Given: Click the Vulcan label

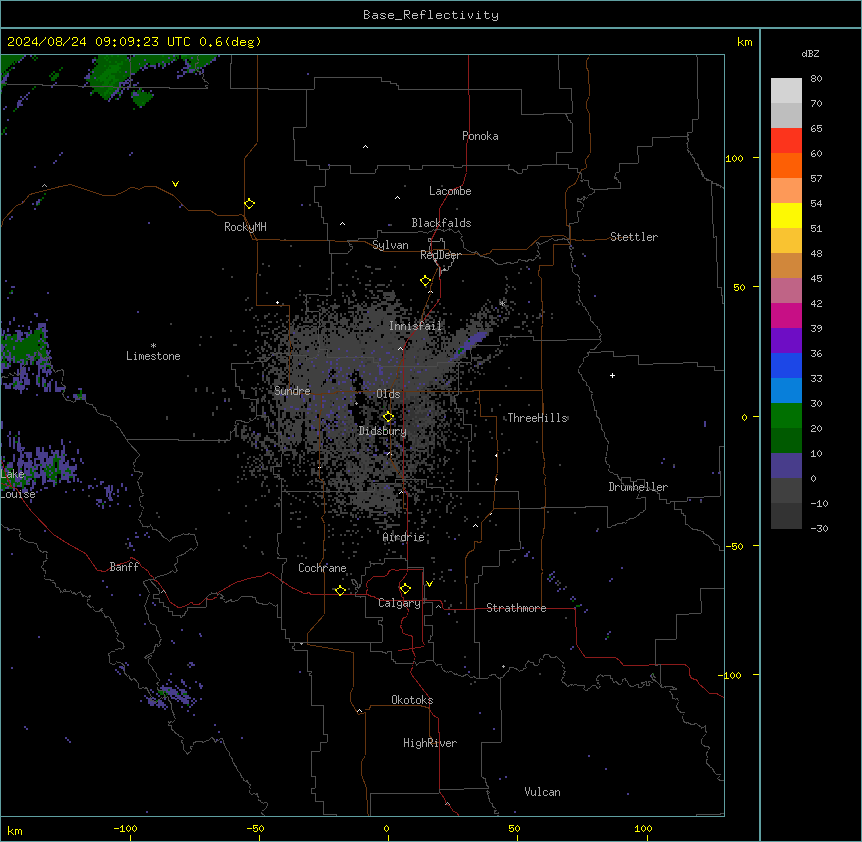Looking at the screenshot, I should pyautogui.click(x=543, y=792).
